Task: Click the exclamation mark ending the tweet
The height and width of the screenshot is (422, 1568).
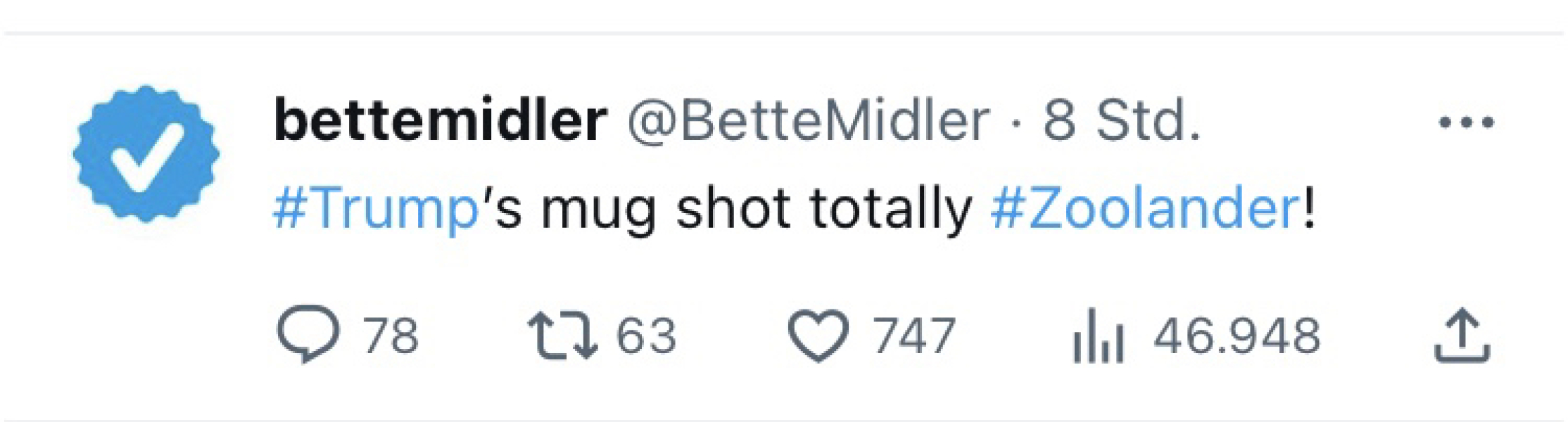Action: click(x=1308, y=209)
